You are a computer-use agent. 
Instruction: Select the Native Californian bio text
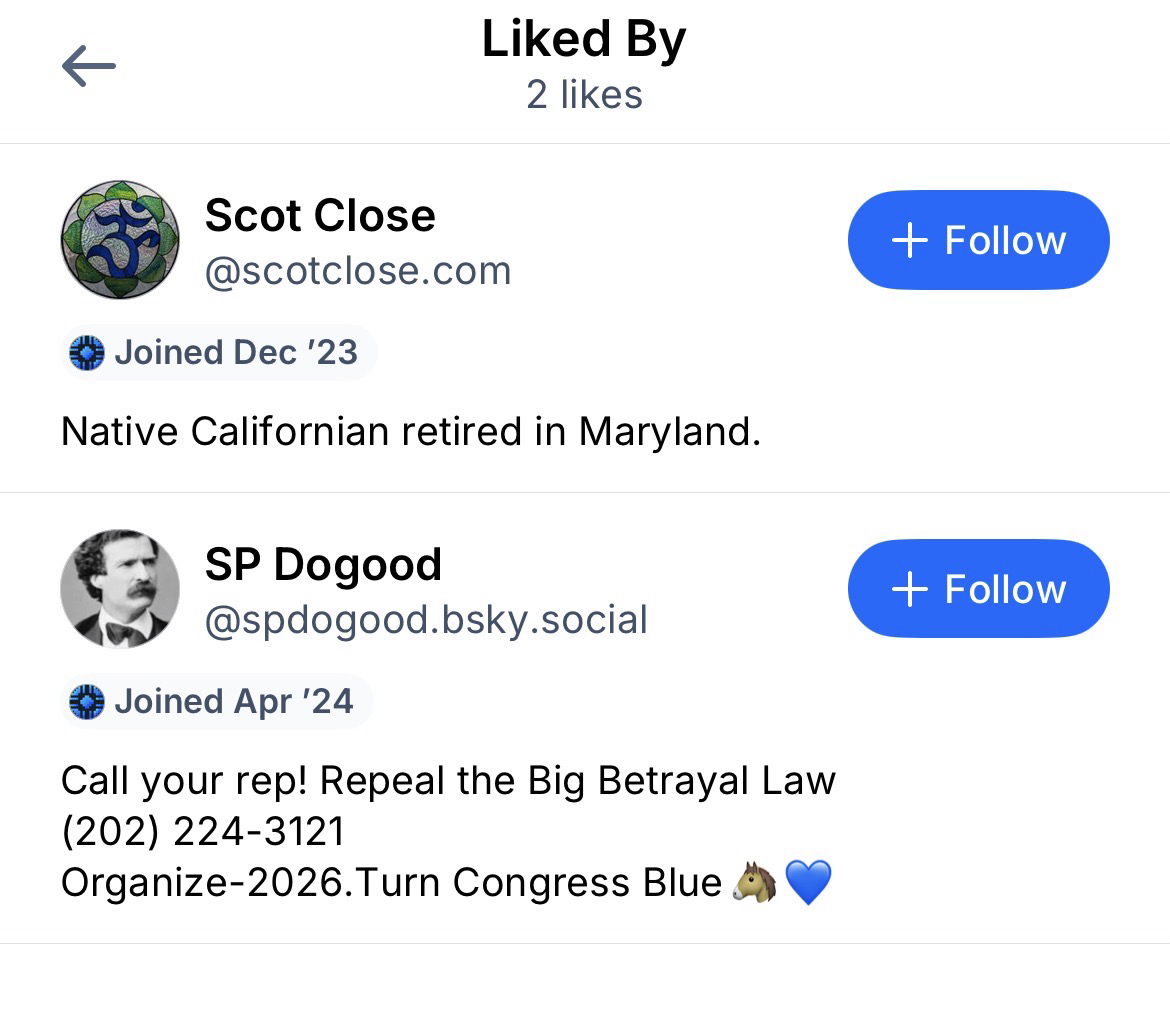[410, 432]
